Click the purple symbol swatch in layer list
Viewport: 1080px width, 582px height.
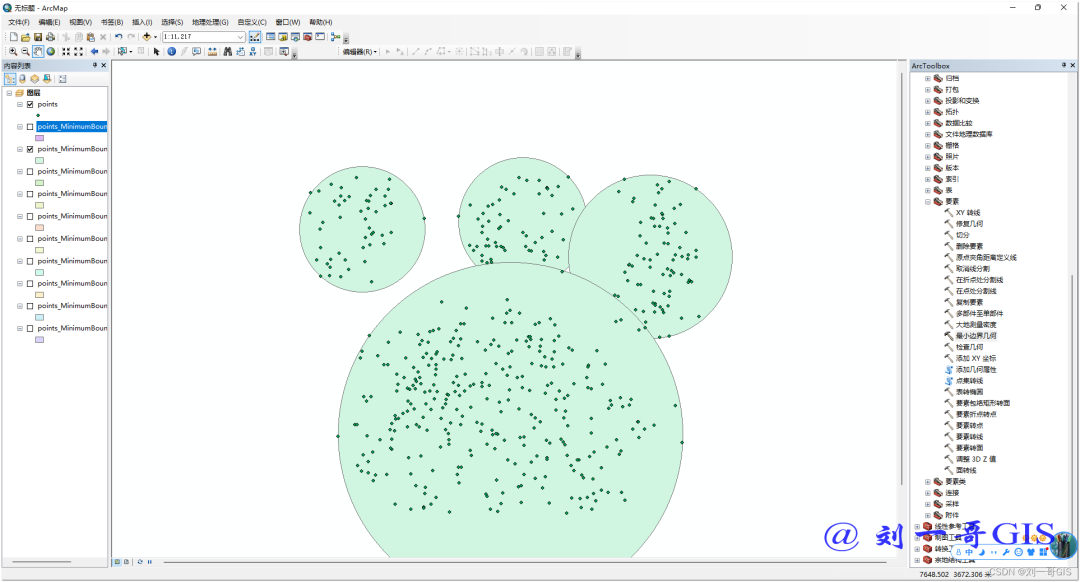tap(39, 138)
